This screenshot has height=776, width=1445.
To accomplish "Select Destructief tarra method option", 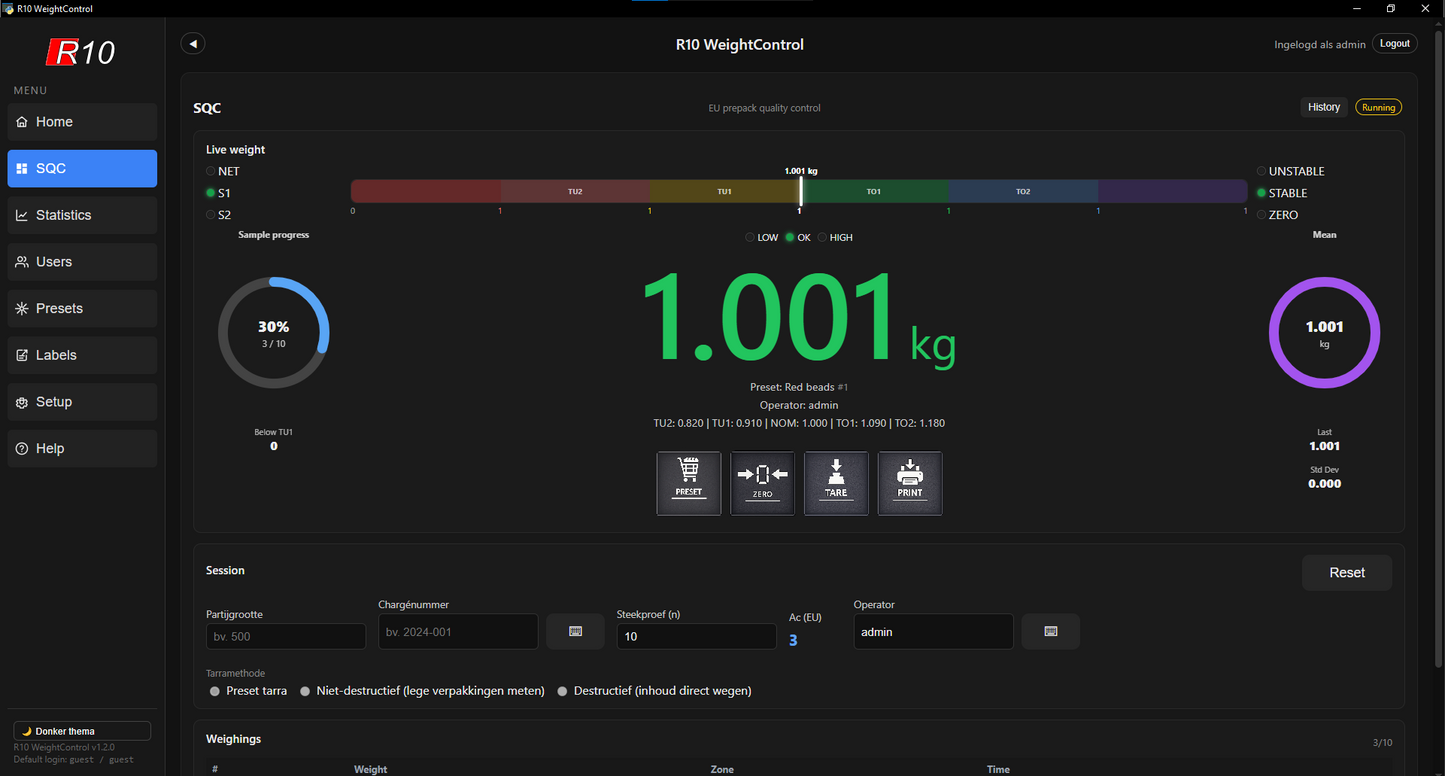I will click(563, 691).
